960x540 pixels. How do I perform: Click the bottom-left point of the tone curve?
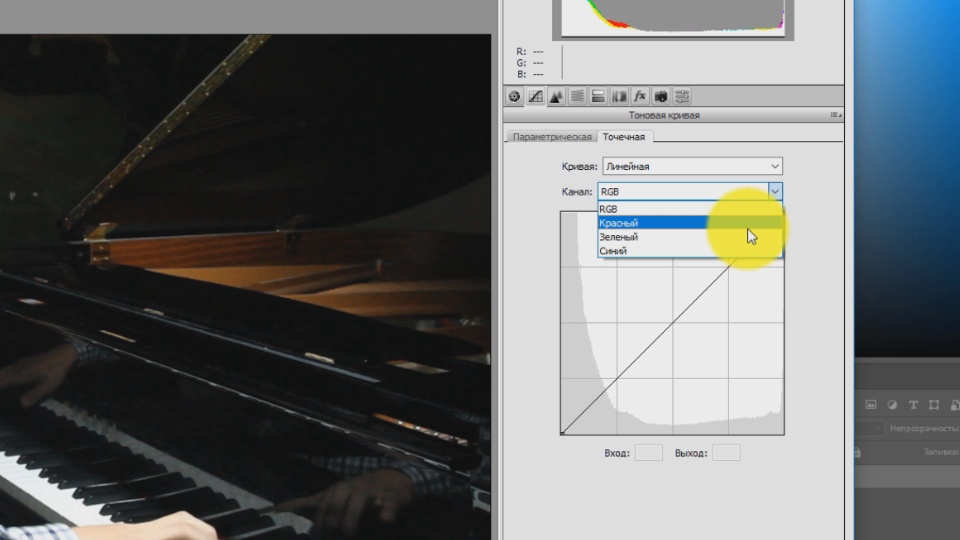[x=562, y=433]
